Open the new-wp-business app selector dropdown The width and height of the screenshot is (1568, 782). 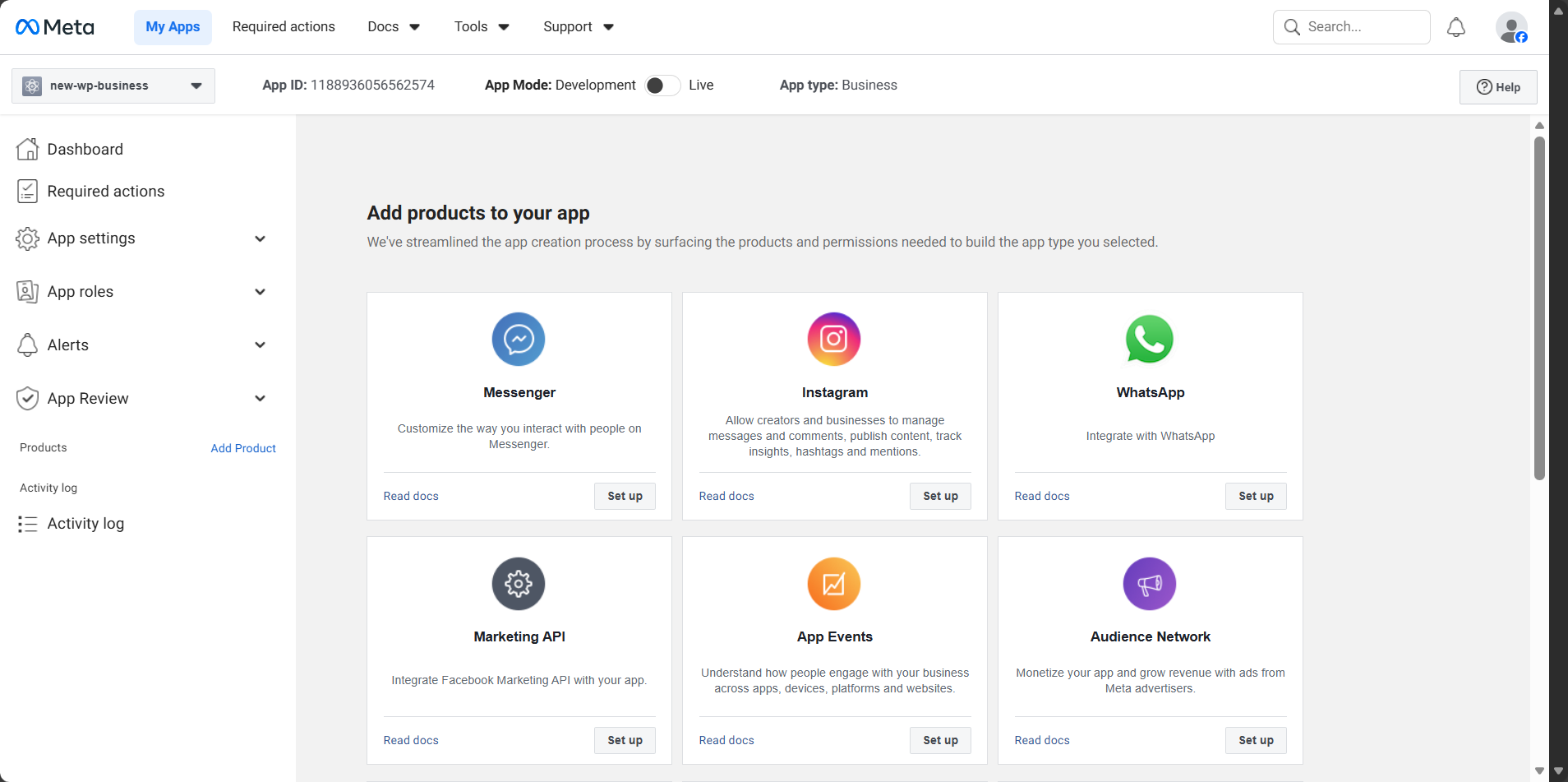tap(113, 86)
